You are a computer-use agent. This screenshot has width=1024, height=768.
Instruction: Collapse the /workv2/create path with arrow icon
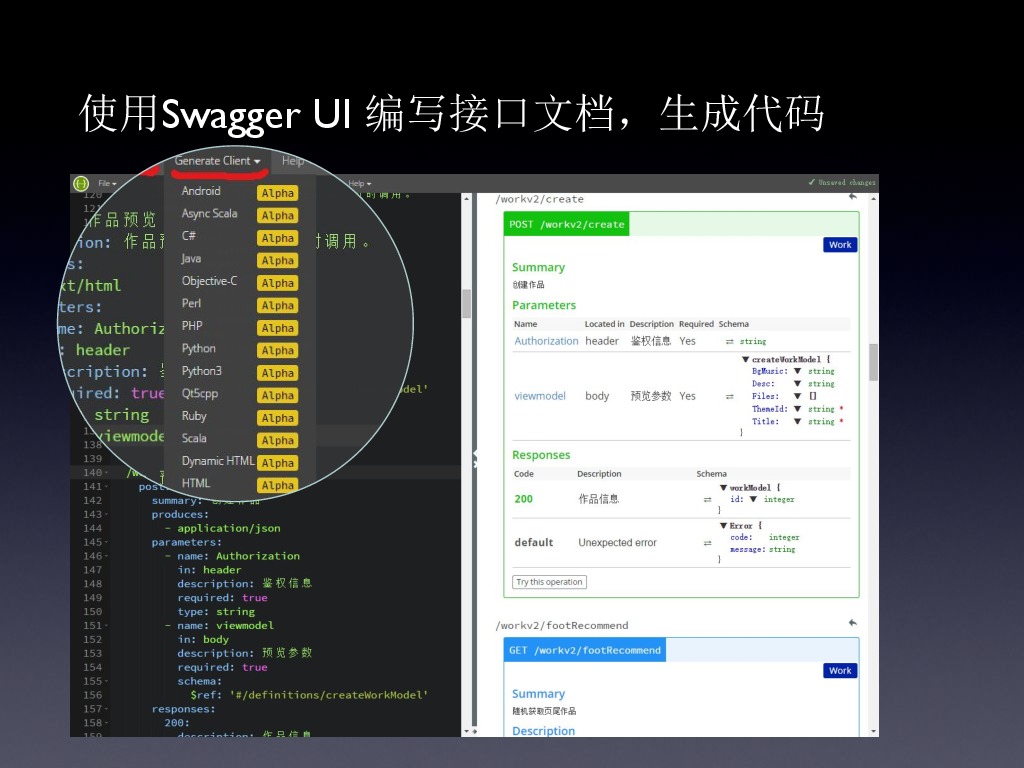852,197
